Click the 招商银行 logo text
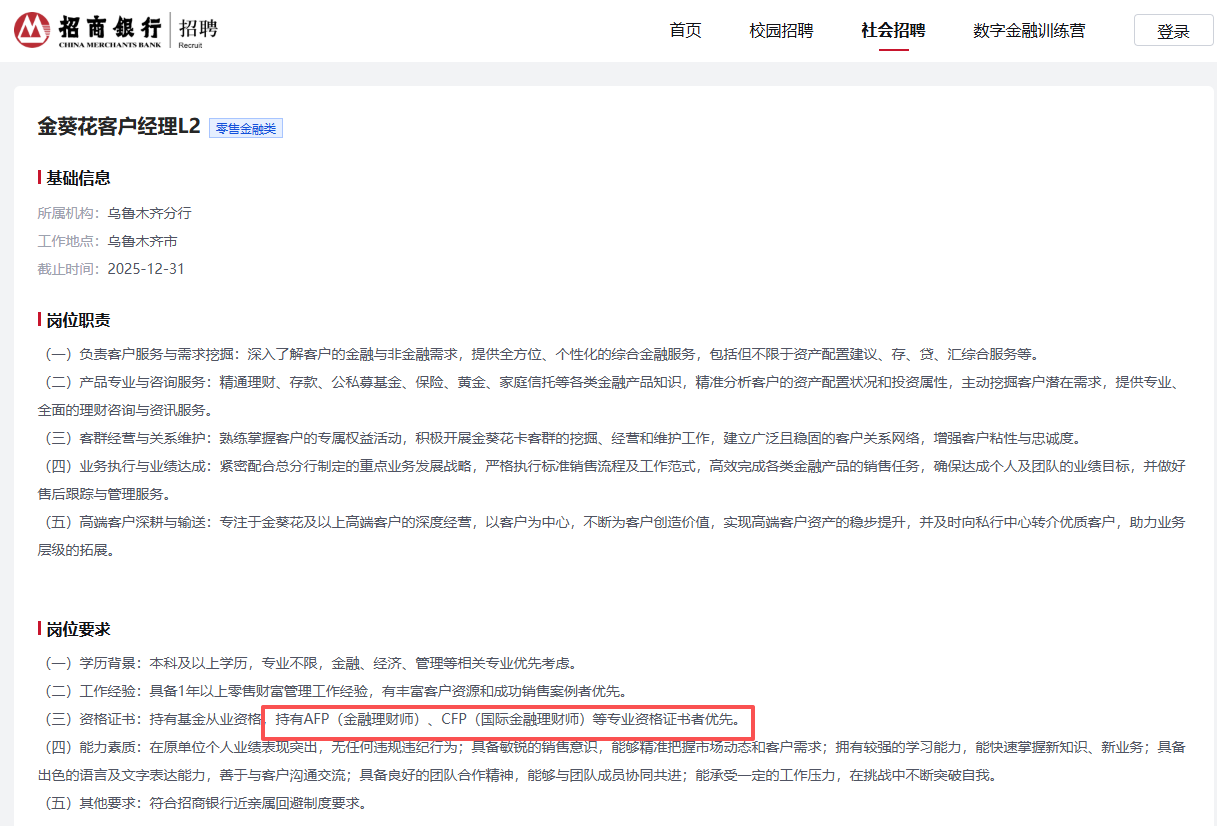Image resolution: width=1217 pixels, height=826 pixels. tap(109, 27)
